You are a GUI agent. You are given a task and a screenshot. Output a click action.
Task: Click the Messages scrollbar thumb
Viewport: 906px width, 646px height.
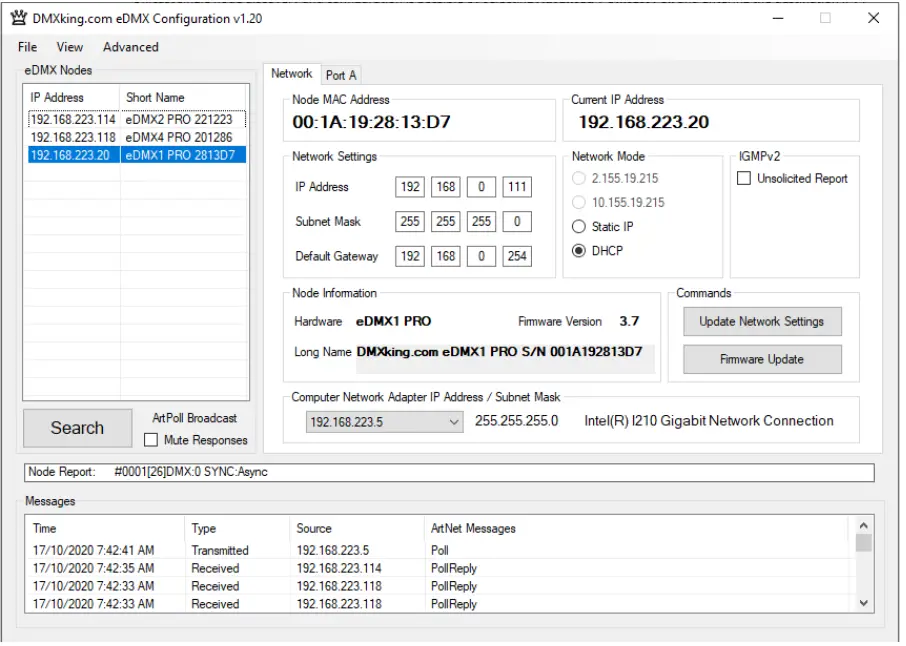pos(864,543)
